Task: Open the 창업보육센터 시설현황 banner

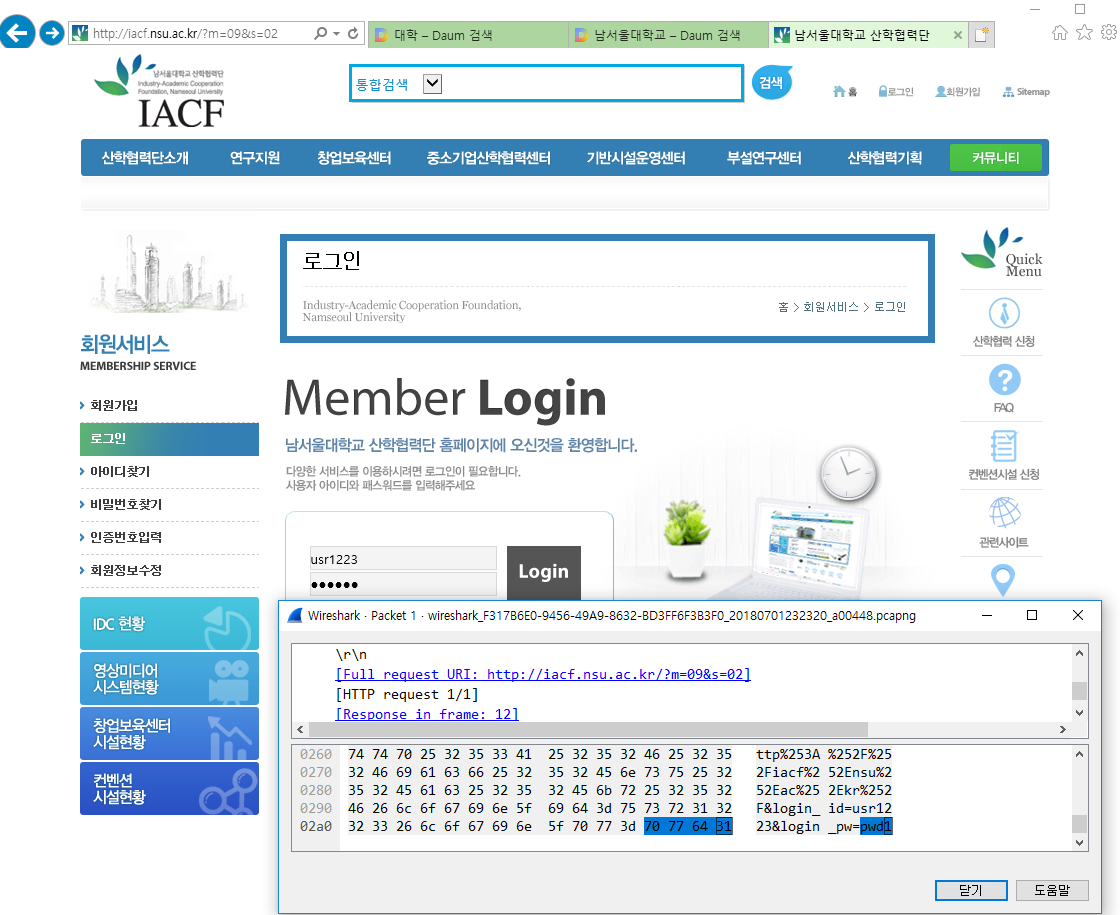Action: (169, 734)
